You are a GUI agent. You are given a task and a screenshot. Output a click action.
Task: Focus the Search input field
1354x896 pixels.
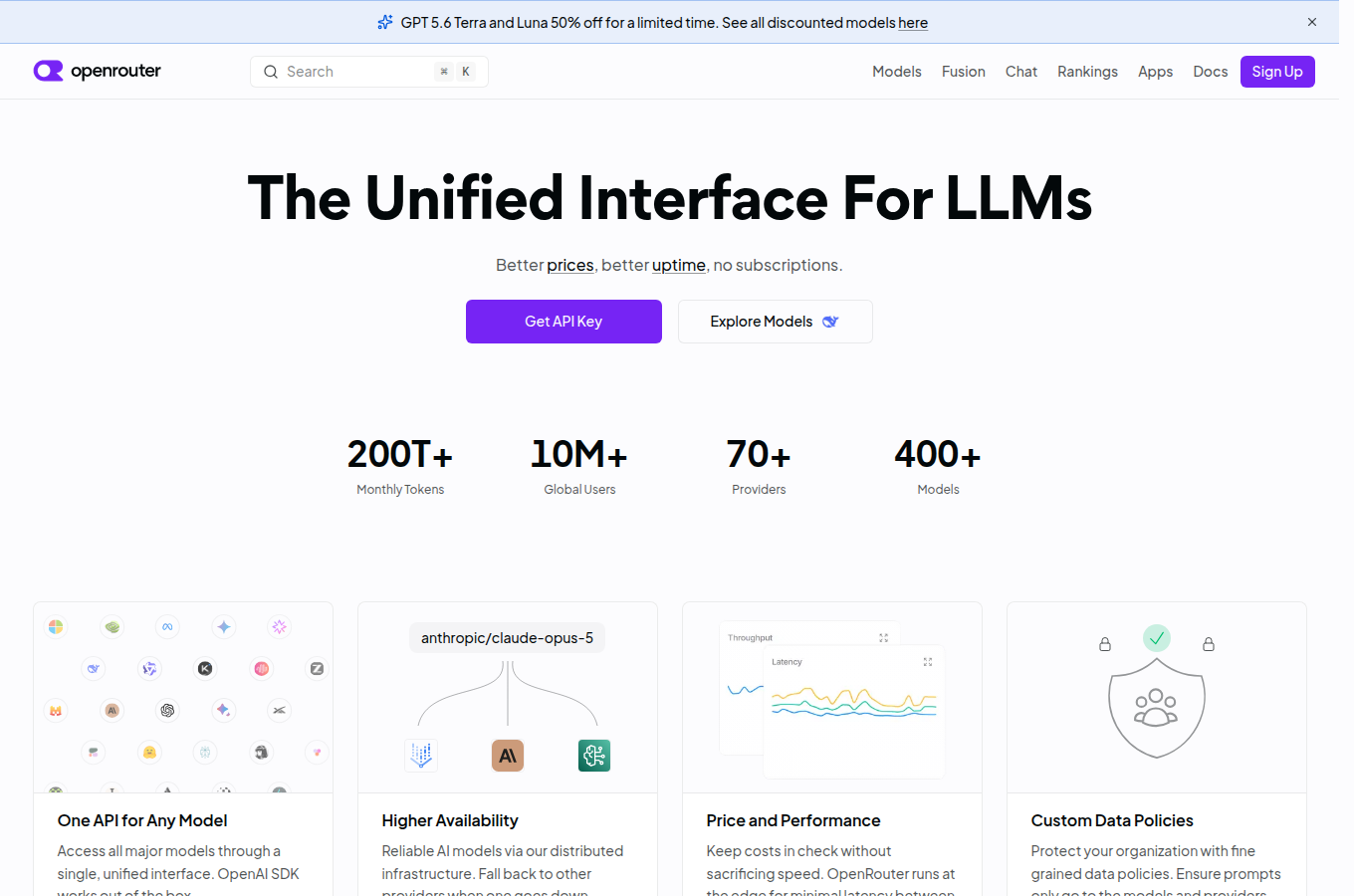click(x=369, y=72)
